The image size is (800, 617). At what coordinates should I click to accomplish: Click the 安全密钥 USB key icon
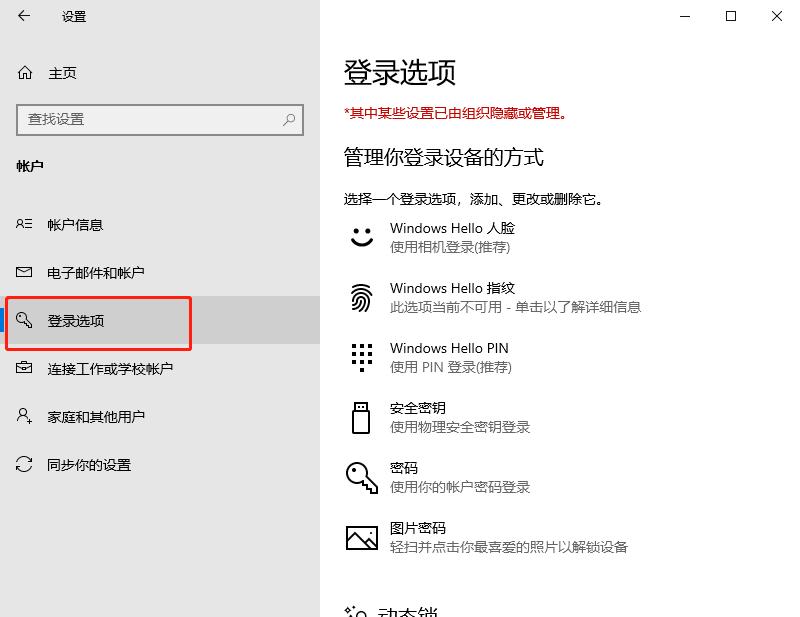click(x=361, y=417)
